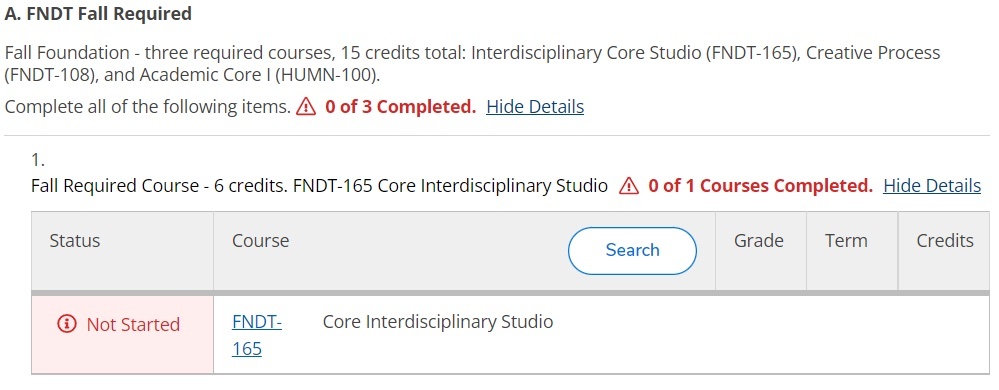Select the Grade column header
The height and width of the screenshot is (390, 999).
coord(758,240)
